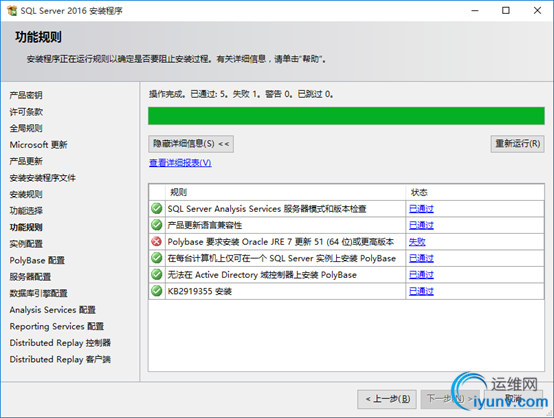
Task: Click the 状态 column header
Action: pos(475,192)
